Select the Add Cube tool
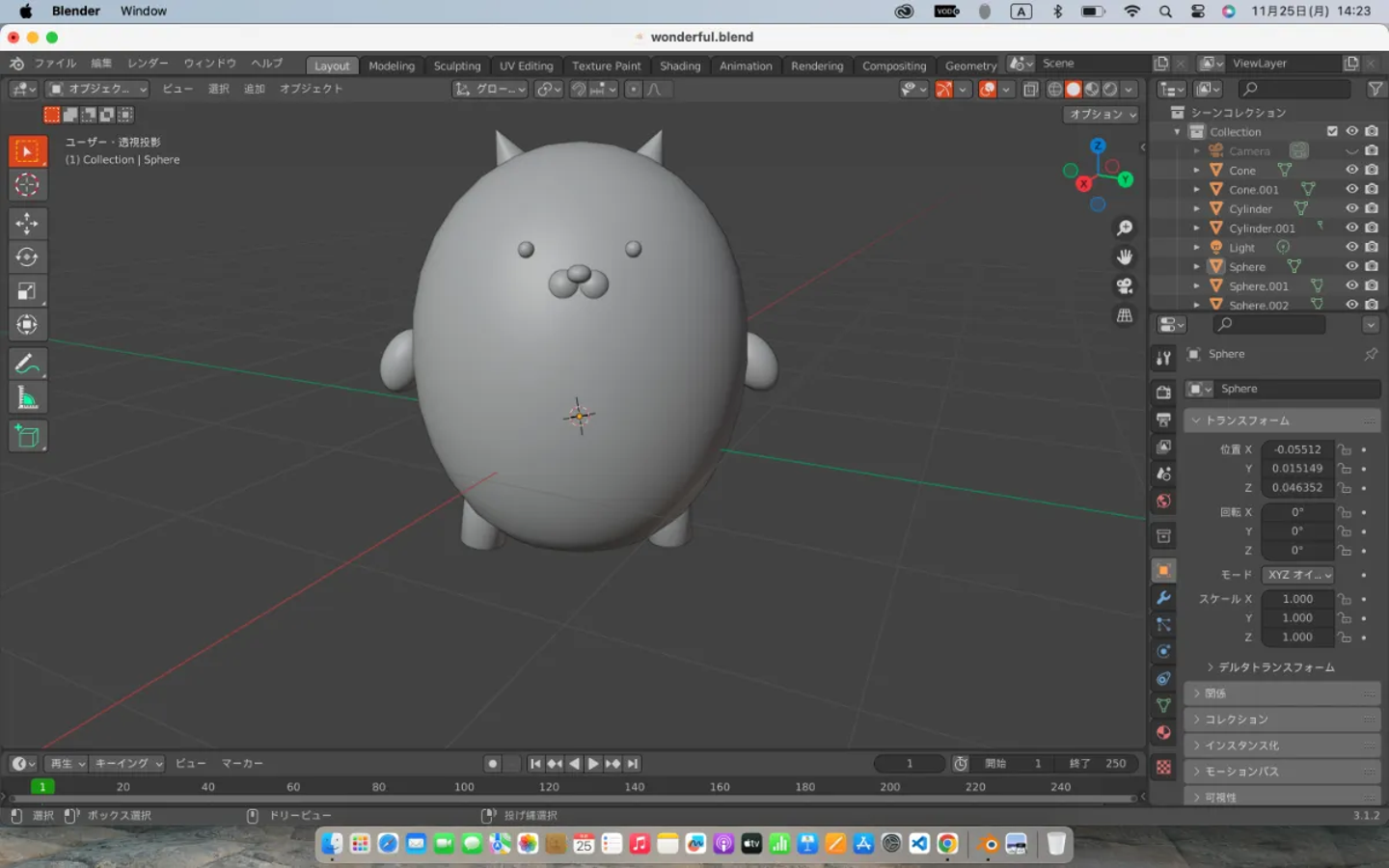Image resolution: width=1389 pixels, height=868 pixels. (27, 437)
